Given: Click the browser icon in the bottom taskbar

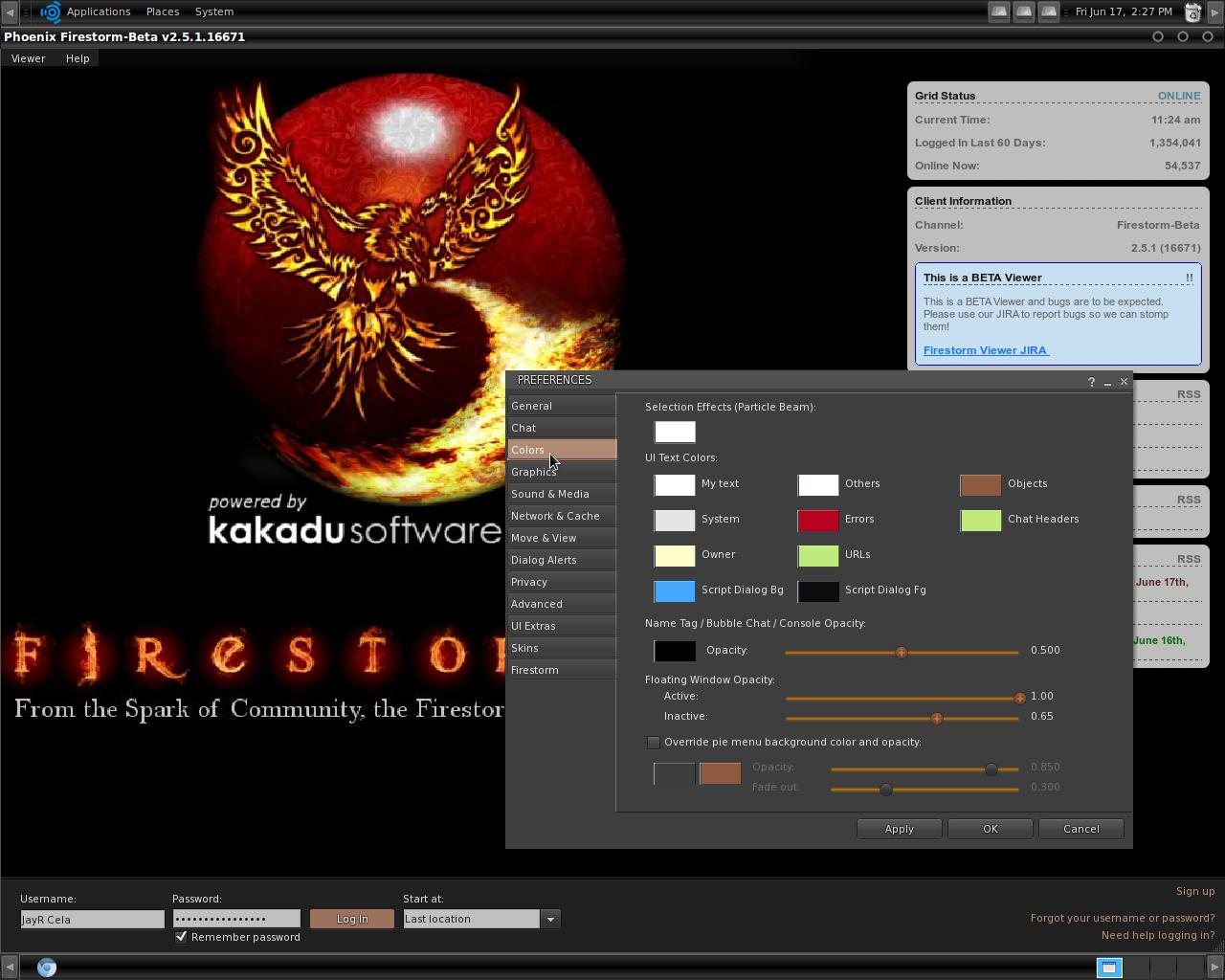Looking at the screenshot, I should [47, 968].
